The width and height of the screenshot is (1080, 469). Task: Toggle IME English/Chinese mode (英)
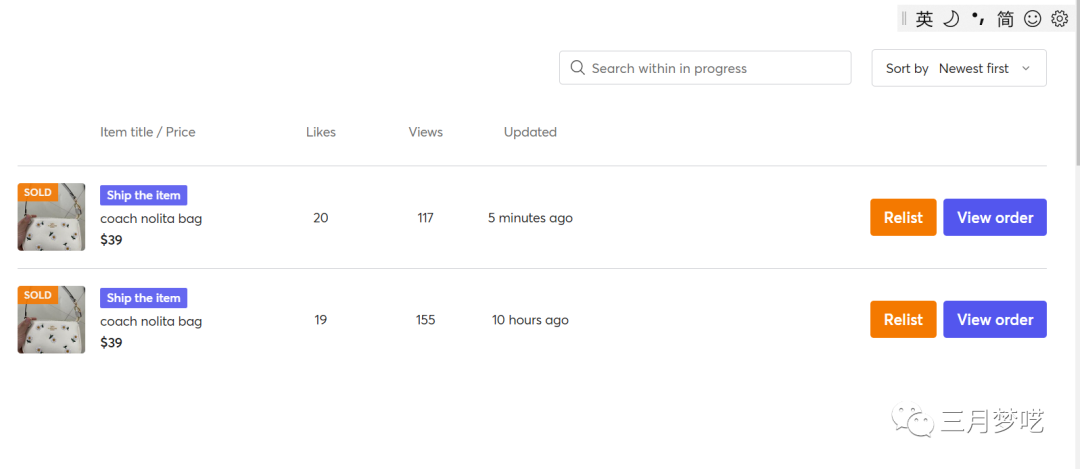coord(924,19)
